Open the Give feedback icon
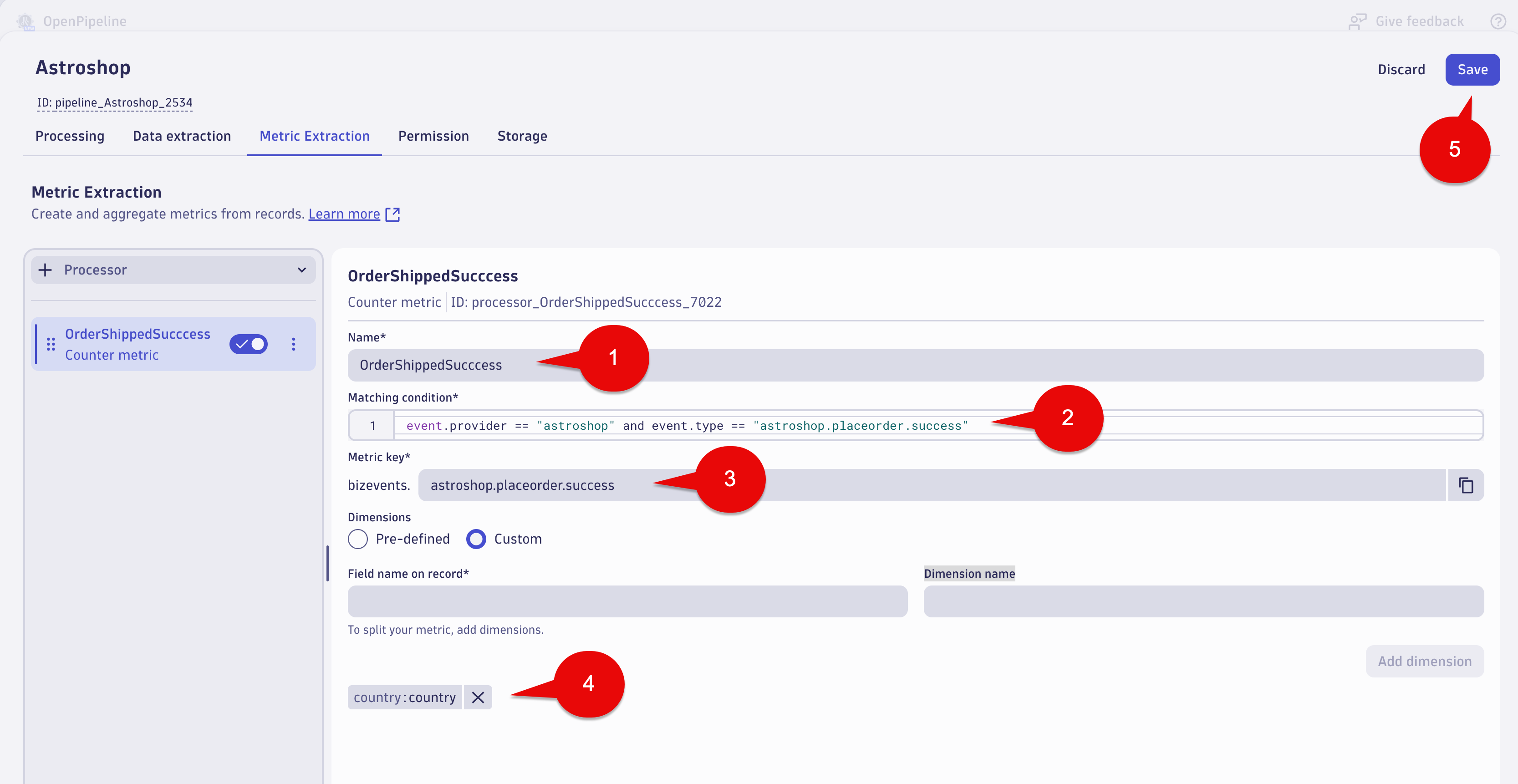This screenshot has height=784, width=1518. click(1357, 22)
